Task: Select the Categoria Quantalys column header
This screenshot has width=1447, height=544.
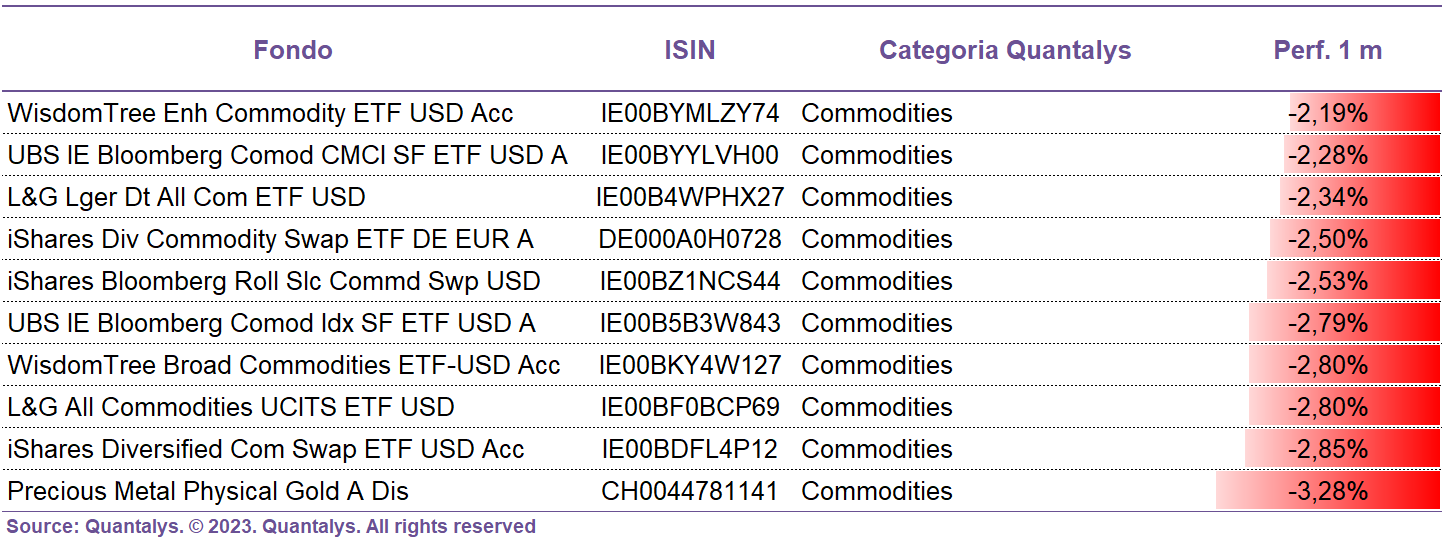Action: click(1005, 51)
